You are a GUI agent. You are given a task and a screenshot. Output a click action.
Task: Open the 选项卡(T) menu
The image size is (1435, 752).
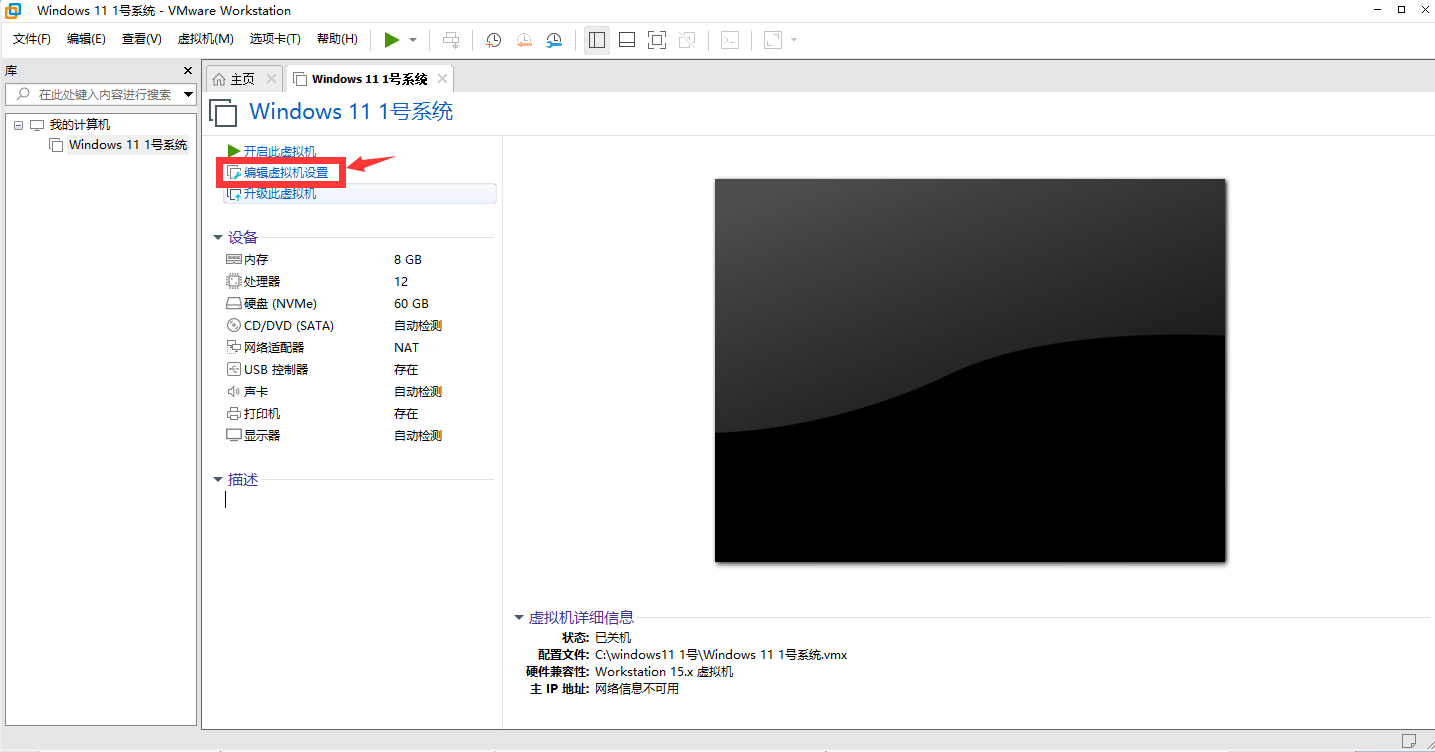pos(275,39)
